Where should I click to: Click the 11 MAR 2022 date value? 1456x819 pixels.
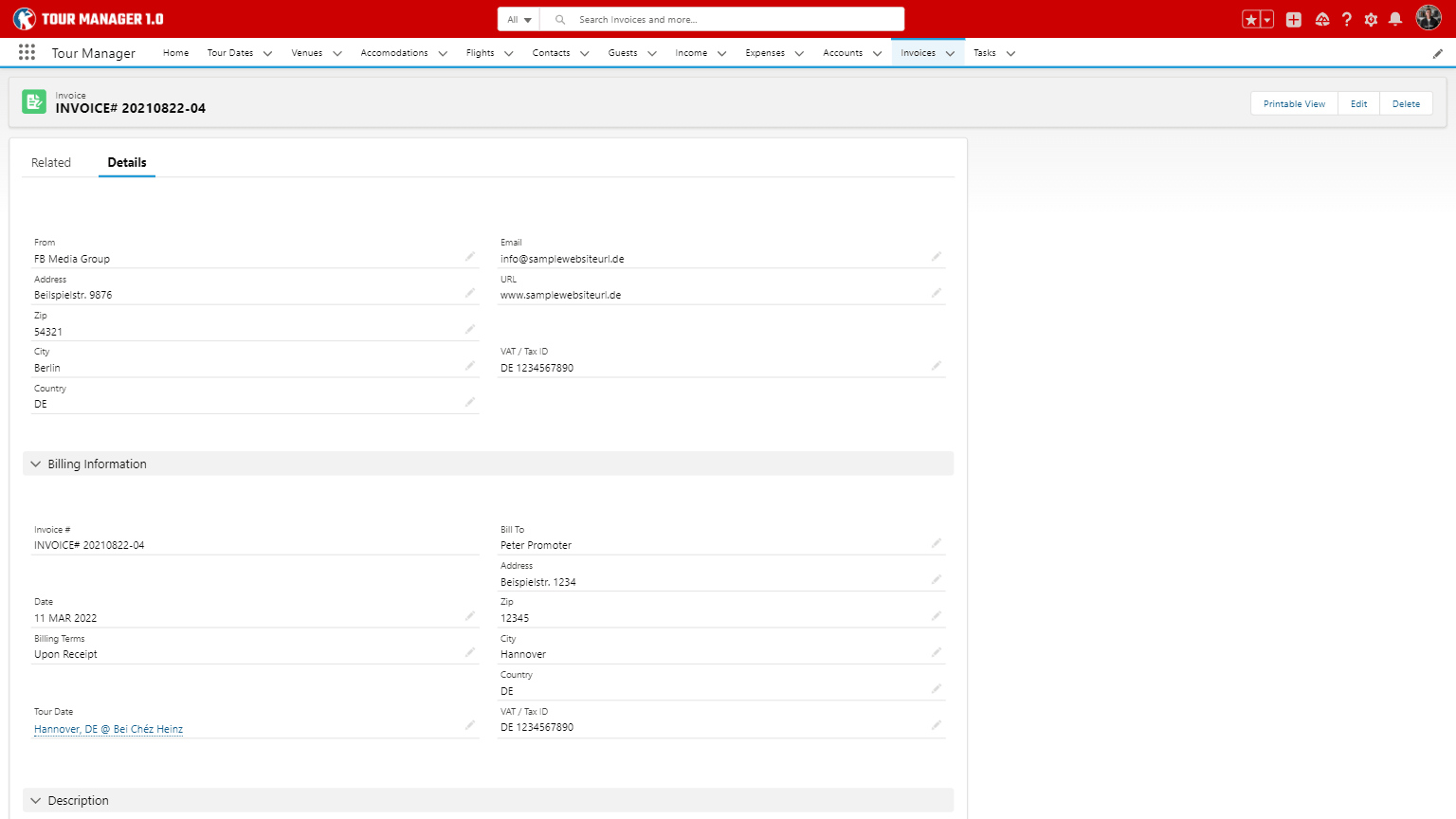(x=65, y=618)
